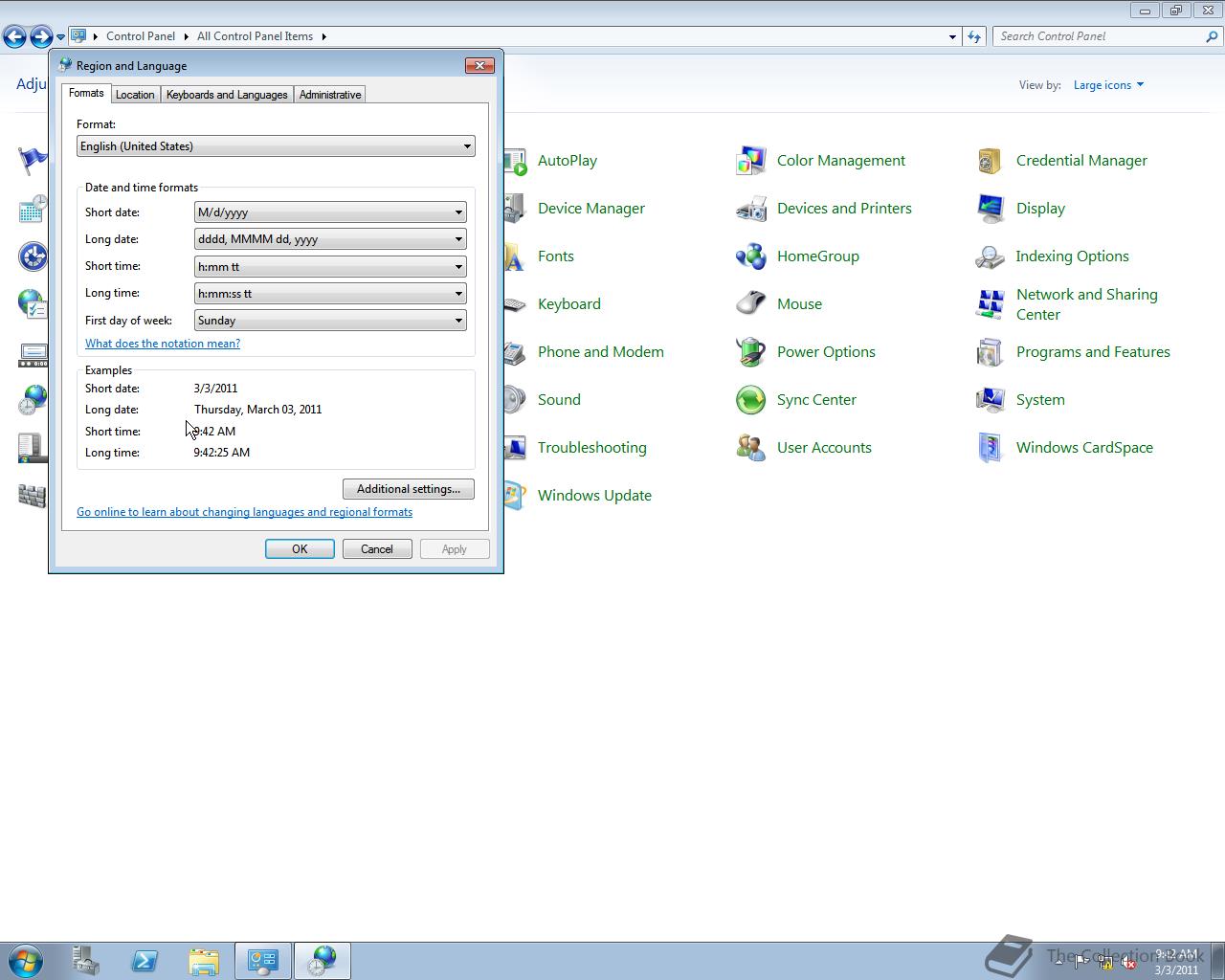Screen dimensions: 1225x980
Task: Open the Fonts item
Action: click(555, 256)
